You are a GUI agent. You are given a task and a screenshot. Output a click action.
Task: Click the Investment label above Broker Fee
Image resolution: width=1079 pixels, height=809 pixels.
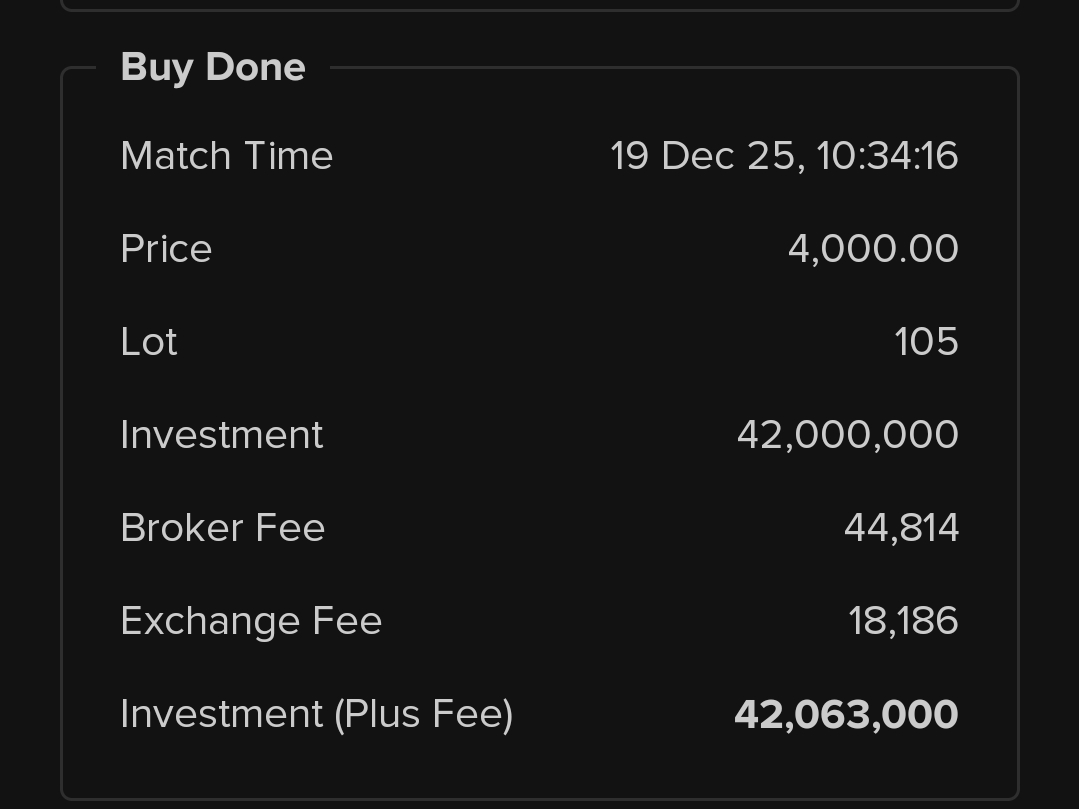click(221, 435)
